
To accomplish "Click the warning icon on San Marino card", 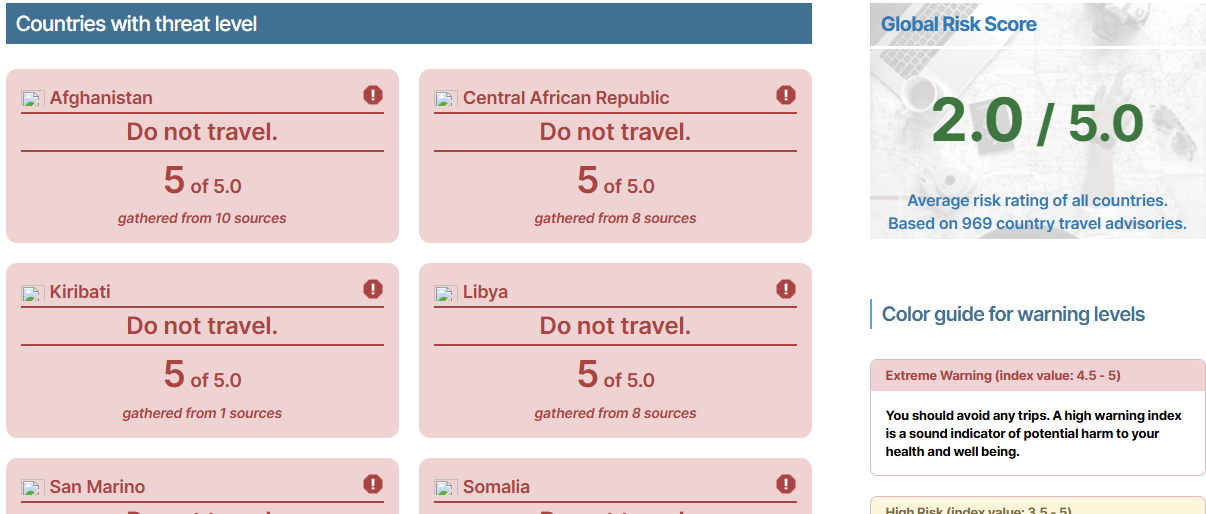I will pos(373,484).
